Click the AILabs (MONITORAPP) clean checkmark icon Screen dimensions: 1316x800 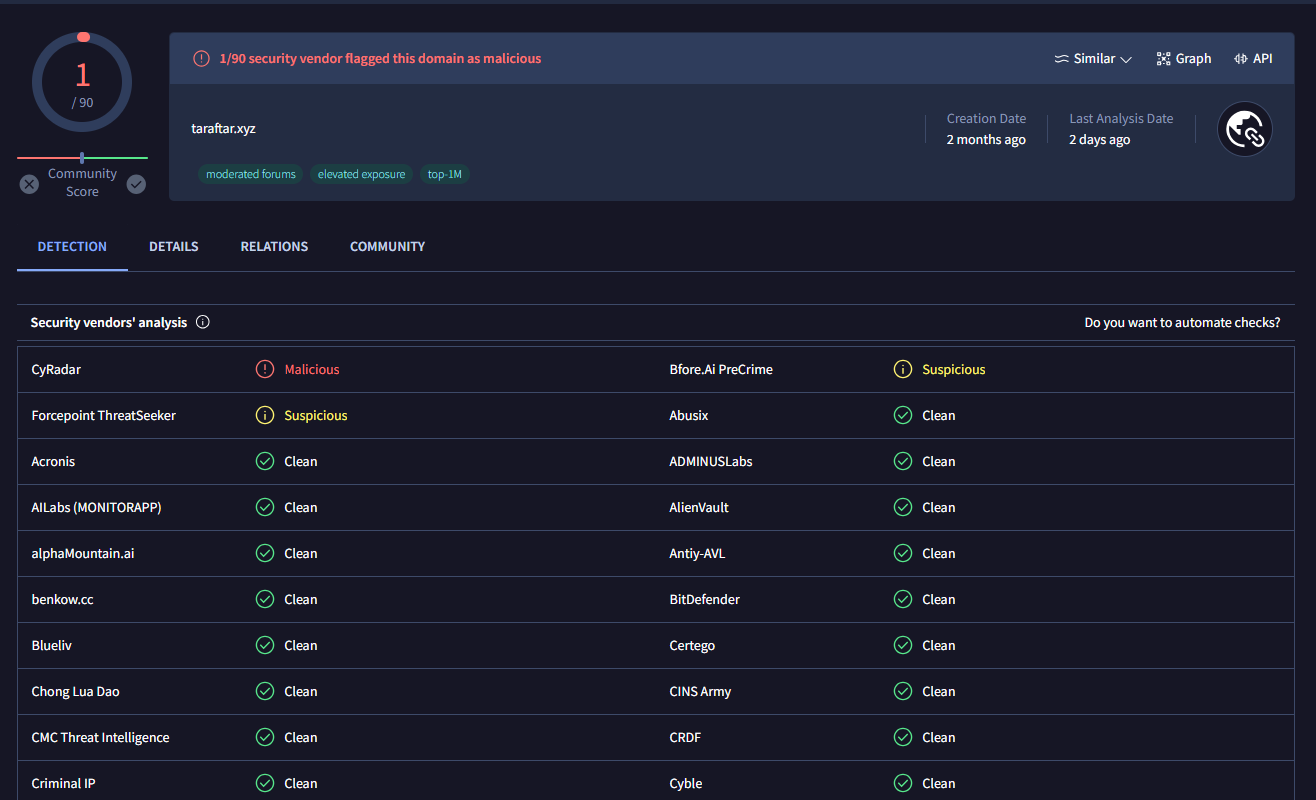[265, 507]
